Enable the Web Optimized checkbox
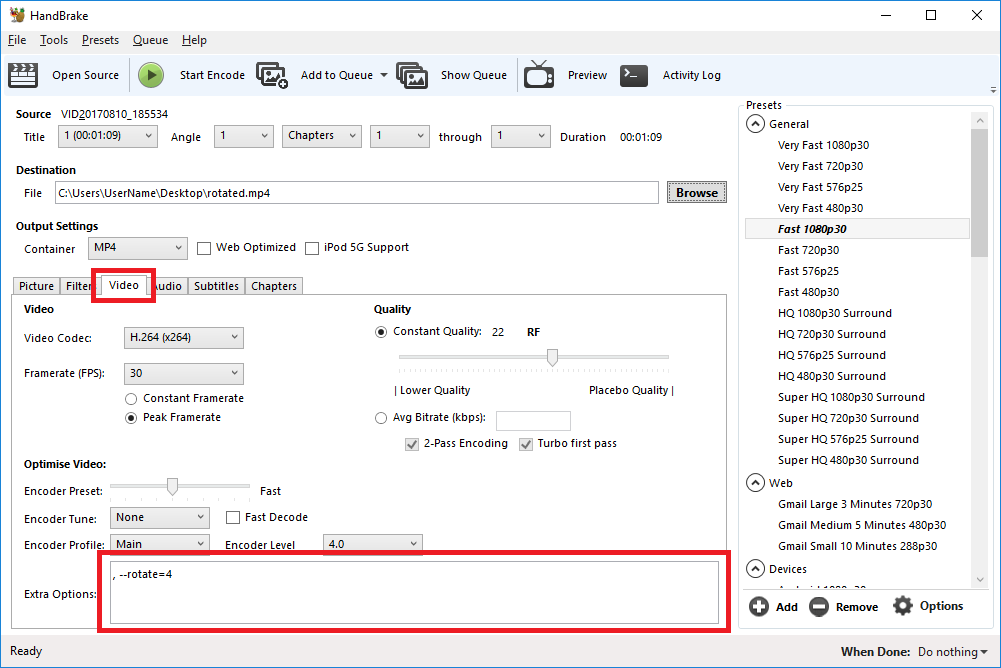The width and height of the screenshot is (1001, 668). [x=204, y=248]
